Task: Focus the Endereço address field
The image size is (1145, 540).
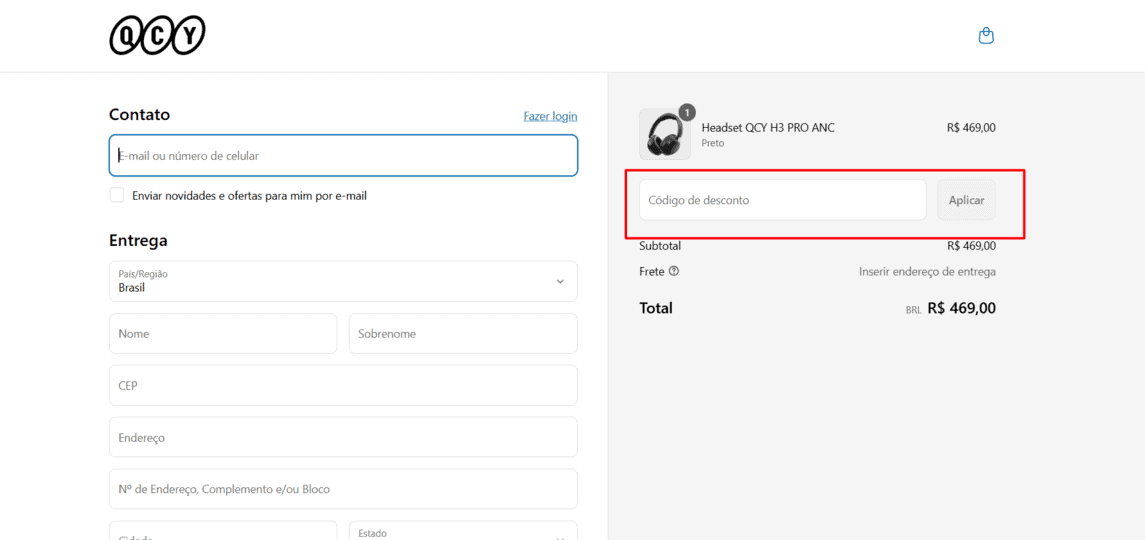Action: click(343, 438)
